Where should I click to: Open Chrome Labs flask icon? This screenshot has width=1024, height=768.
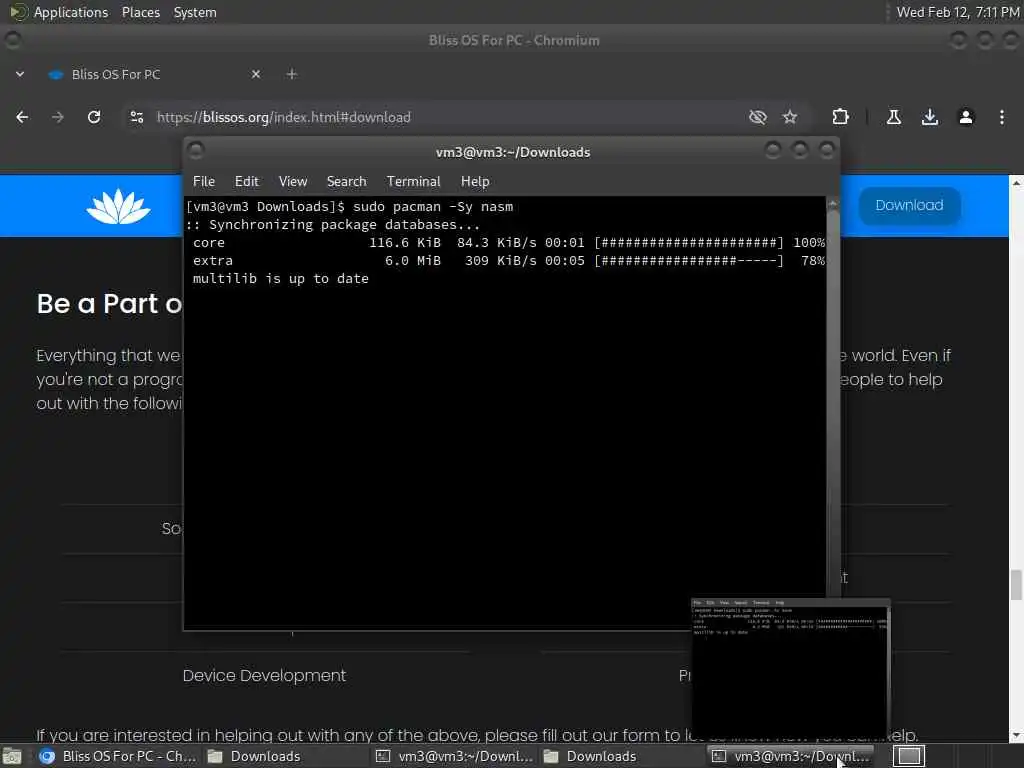(894, 117)
